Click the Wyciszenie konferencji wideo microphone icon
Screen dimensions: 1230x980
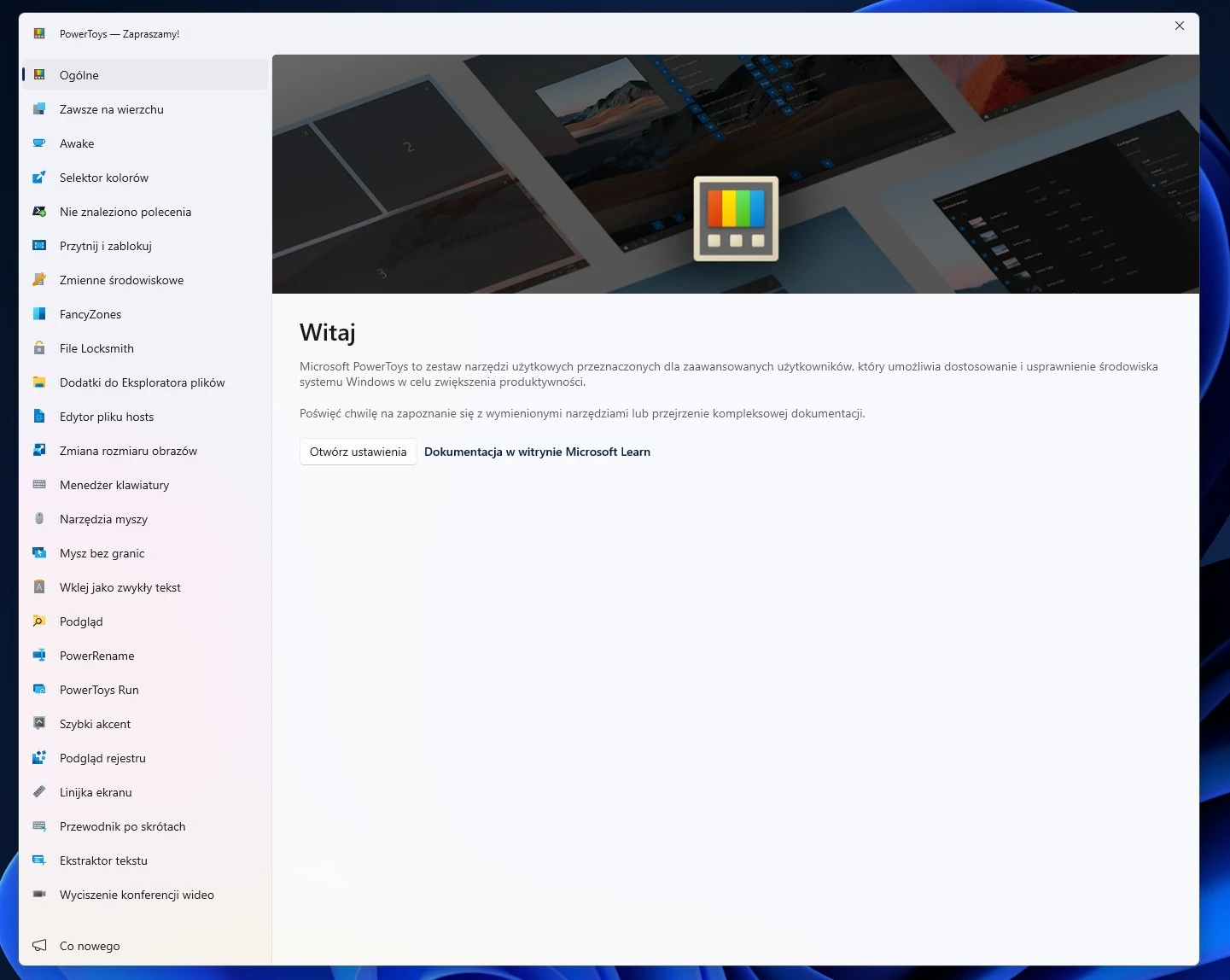point(39,895)
